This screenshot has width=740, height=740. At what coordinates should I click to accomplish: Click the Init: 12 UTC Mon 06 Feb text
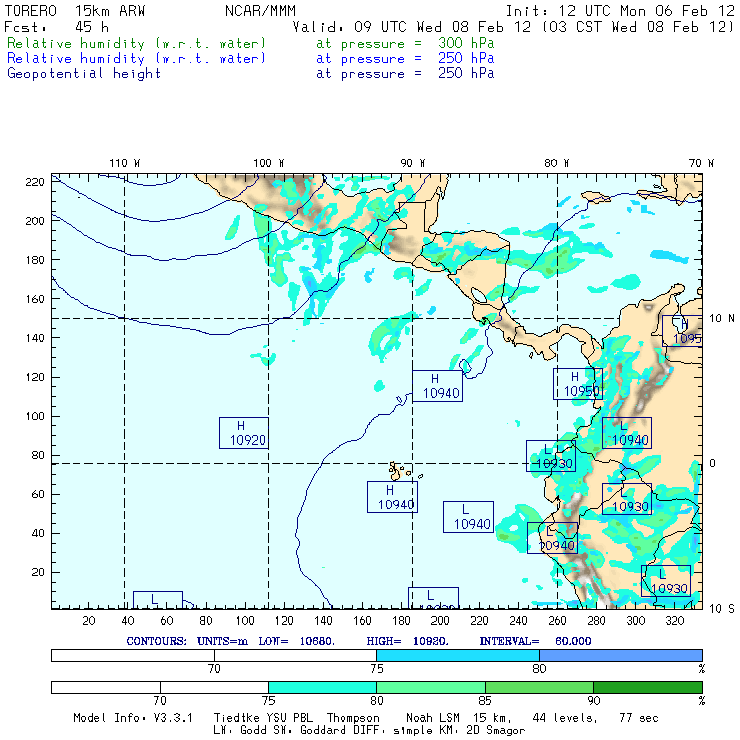point(620,11)
